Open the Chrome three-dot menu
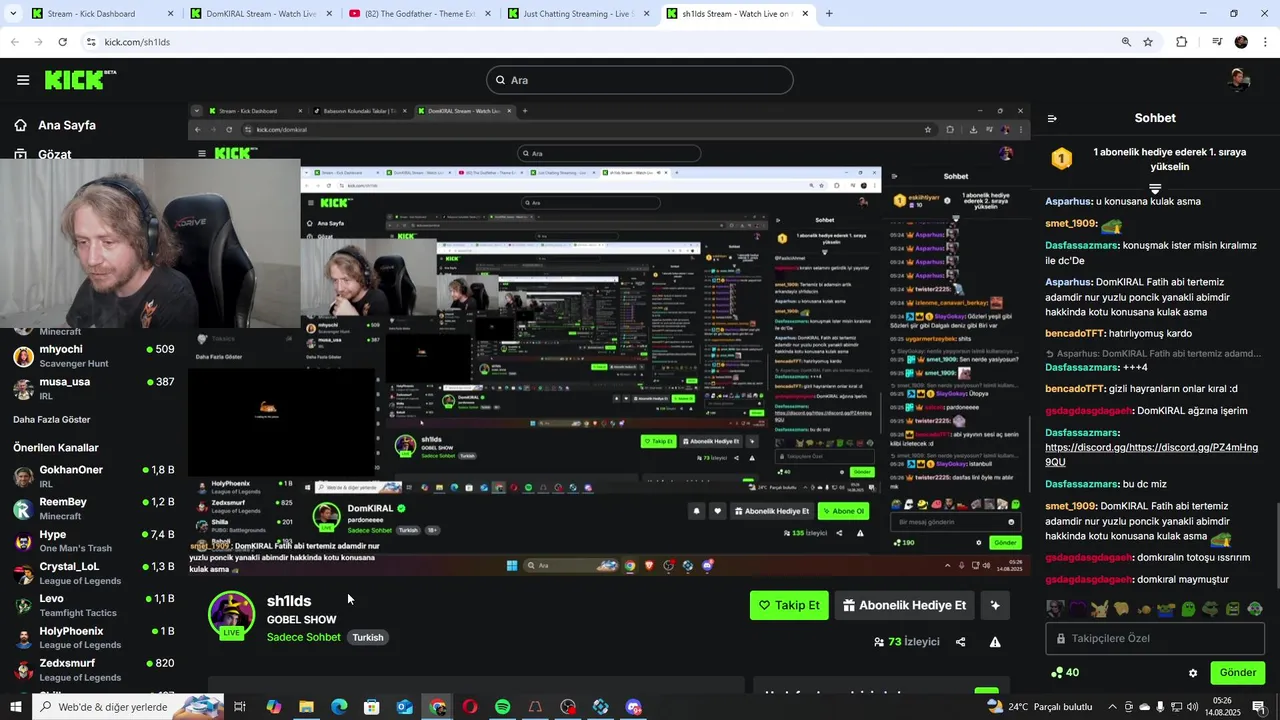The width and height of the screenshot is (1280, 720). [1265, 42]
